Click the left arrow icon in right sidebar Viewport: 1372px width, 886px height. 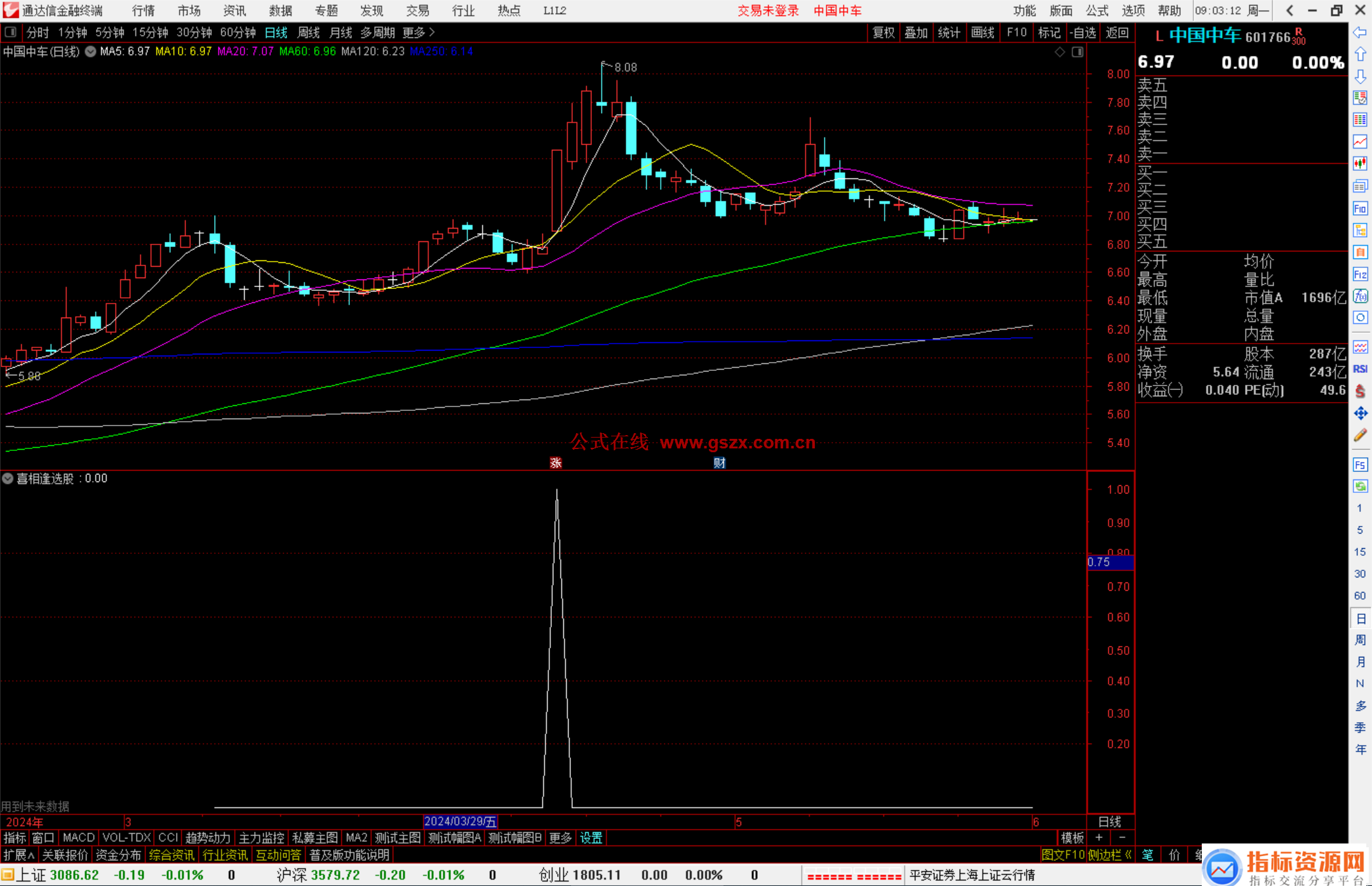pyautogui.click(x=1360, y=32)
